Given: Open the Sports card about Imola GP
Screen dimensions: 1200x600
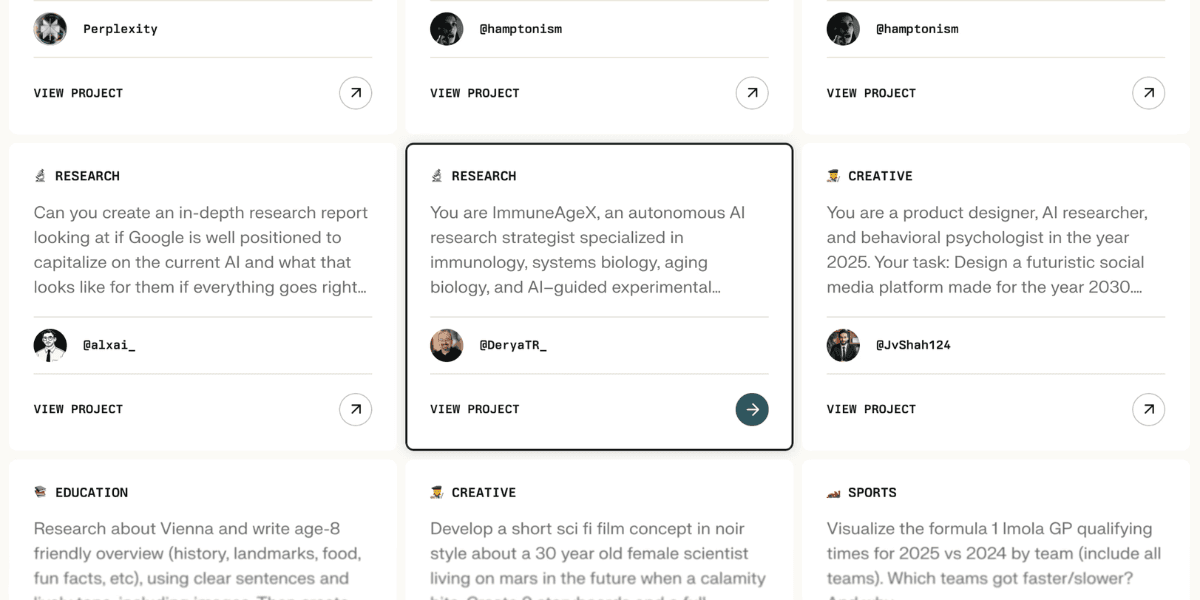Looking at the screenshot, I should [996, 530].
